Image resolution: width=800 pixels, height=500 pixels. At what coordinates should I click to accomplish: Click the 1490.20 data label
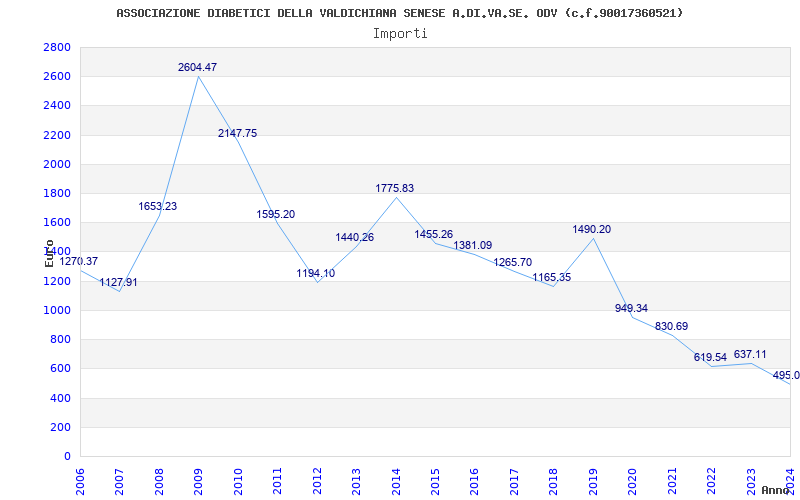pyautogui.click(x=592, y=230)
